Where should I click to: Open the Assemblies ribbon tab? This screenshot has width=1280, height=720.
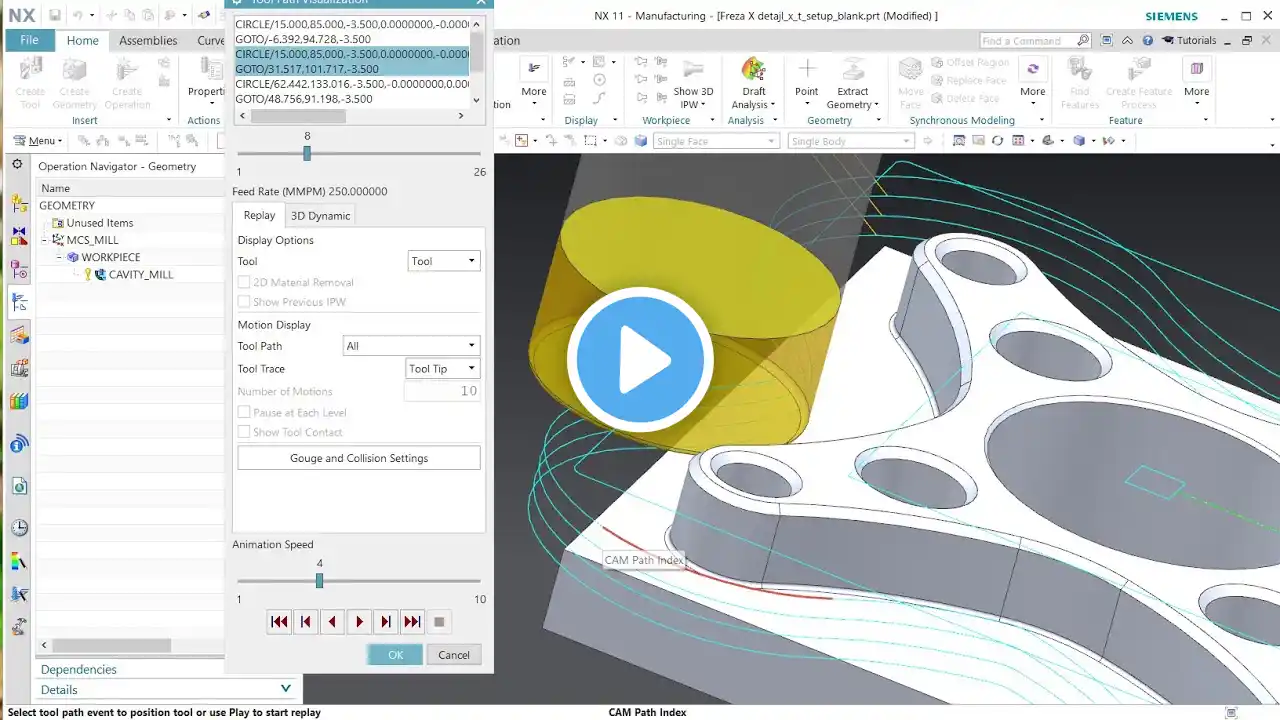[x=148, y=41]
